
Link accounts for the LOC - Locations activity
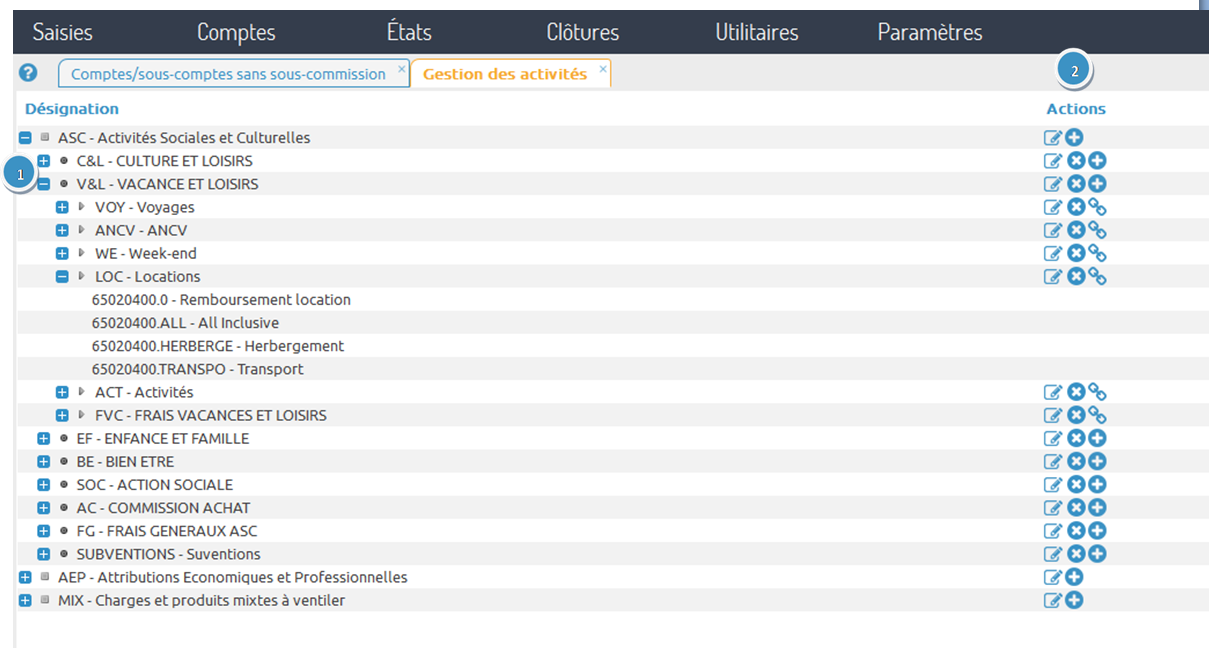[1097, 276]
